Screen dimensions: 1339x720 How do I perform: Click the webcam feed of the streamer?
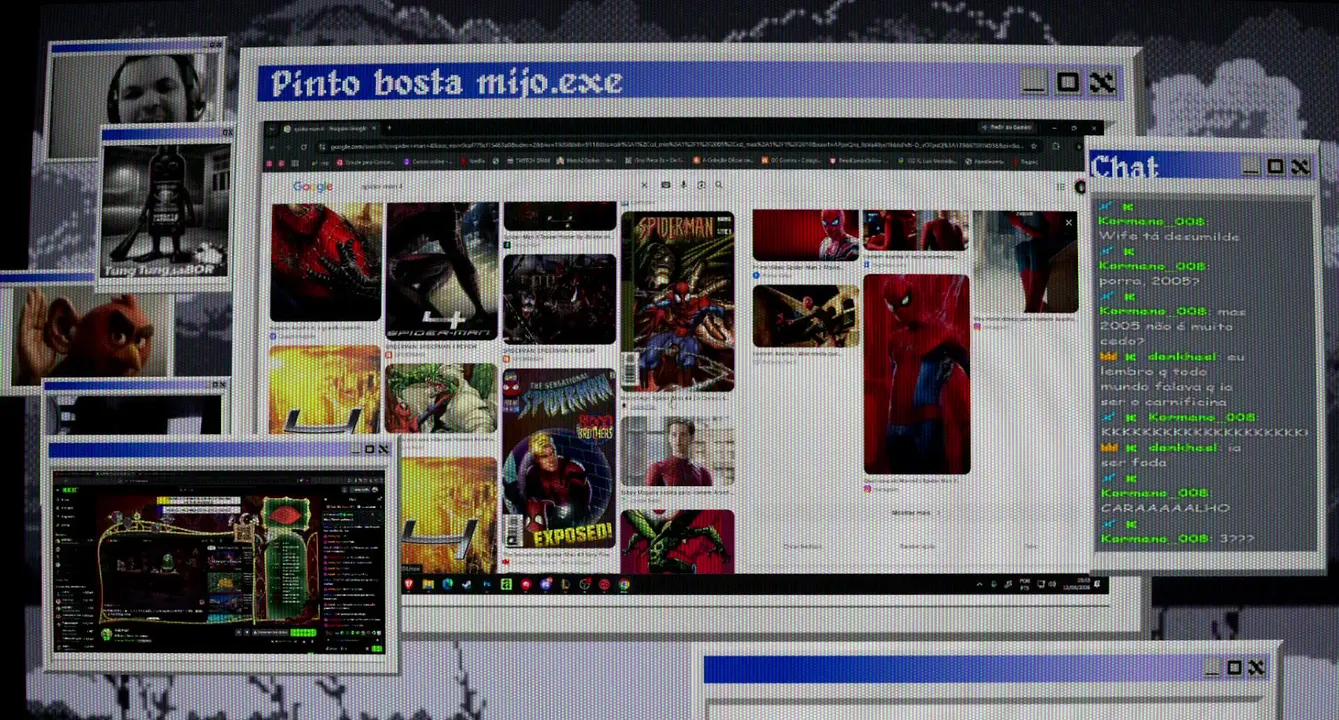pos(133,103)
